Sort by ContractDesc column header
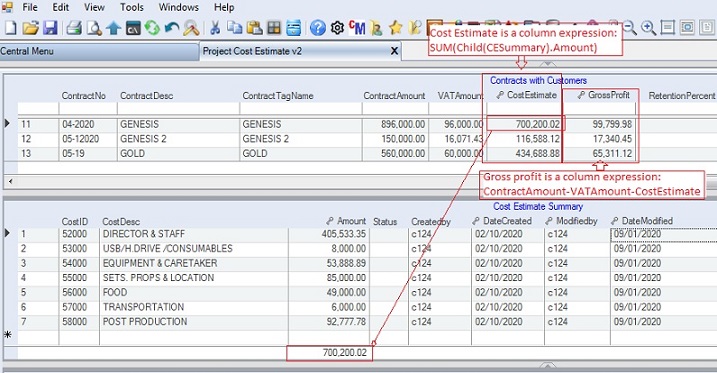The width and height of the screenshot is (717, 373). click(146, 96)
